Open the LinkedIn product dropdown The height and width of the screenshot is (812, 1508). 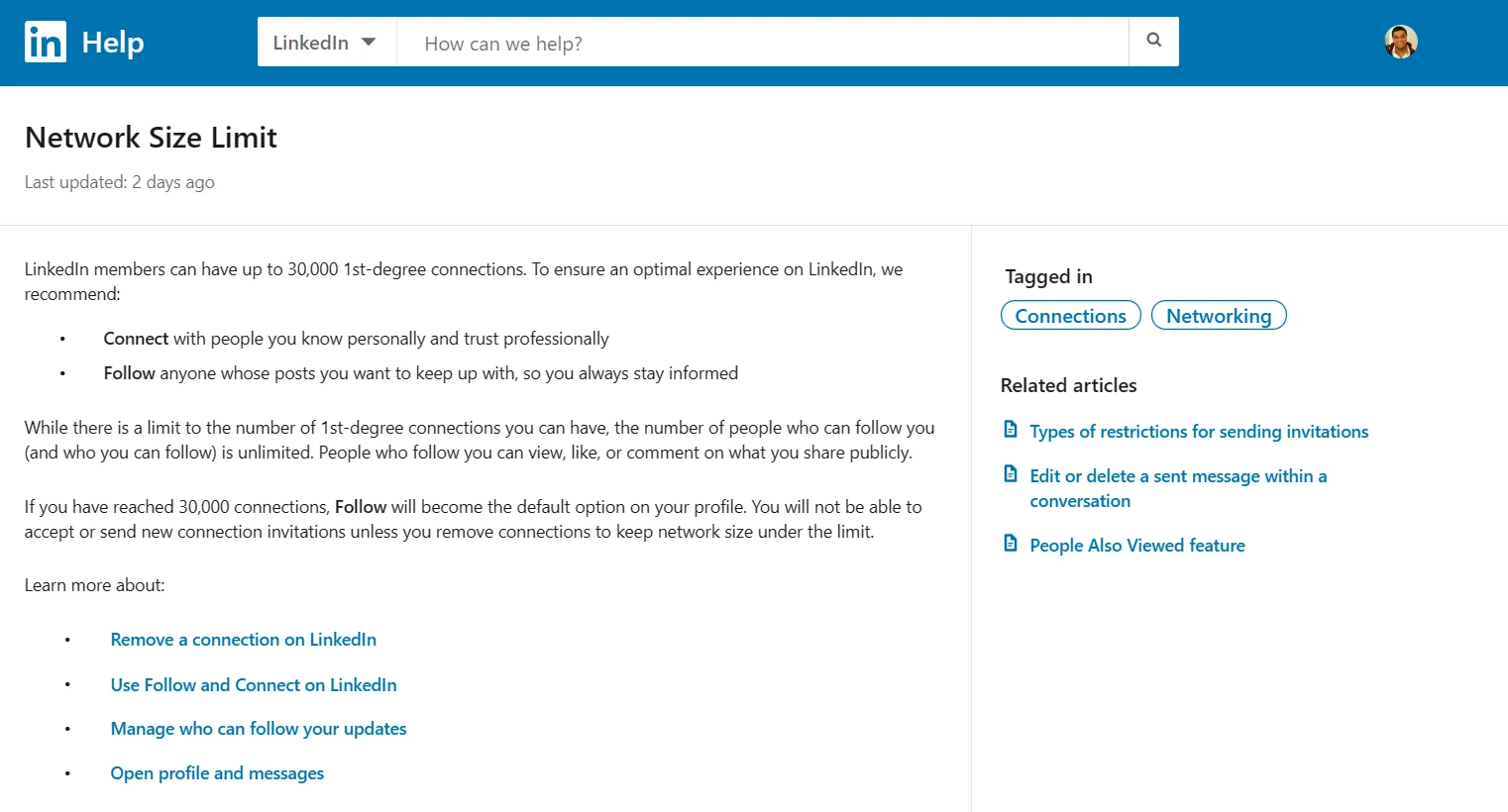326,42
